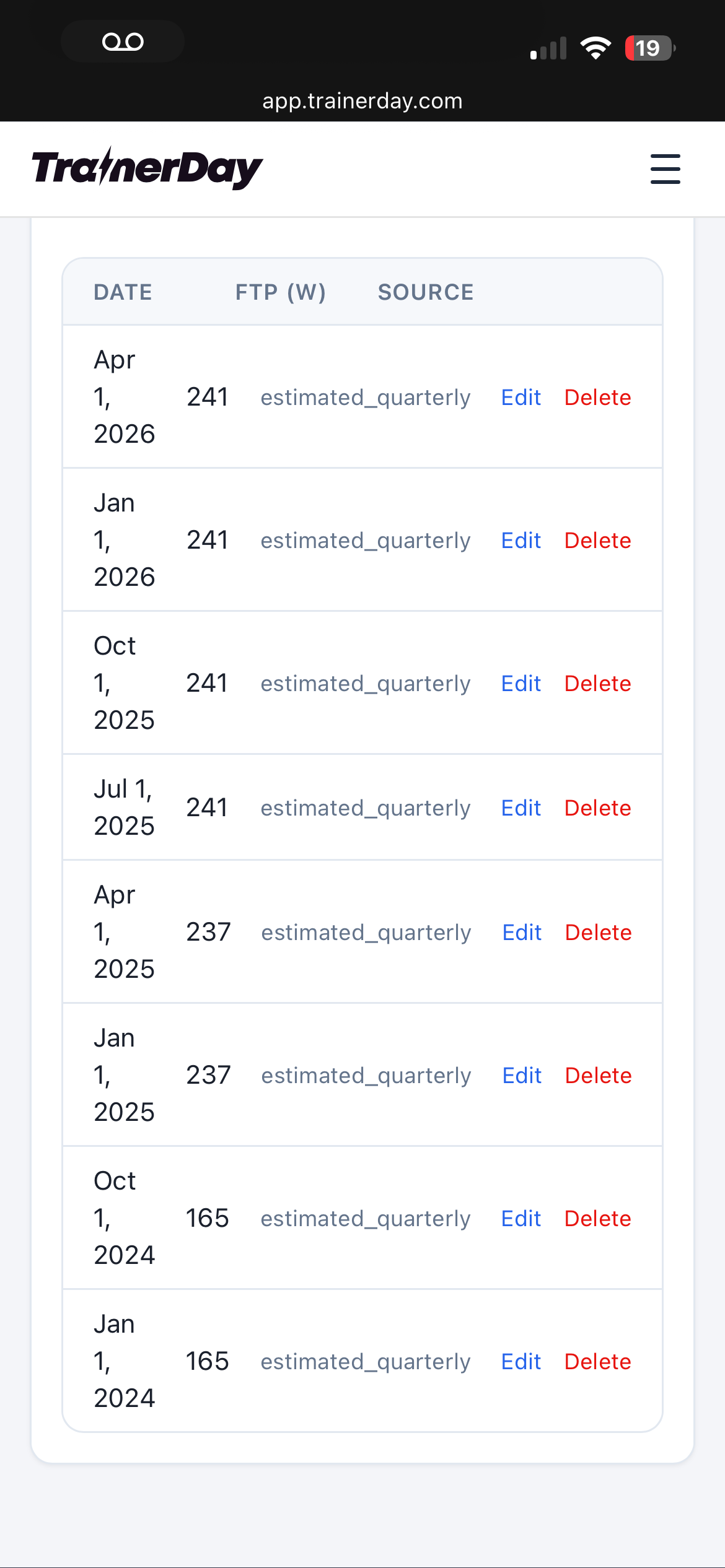Click the DATE column header

point(123,292)
